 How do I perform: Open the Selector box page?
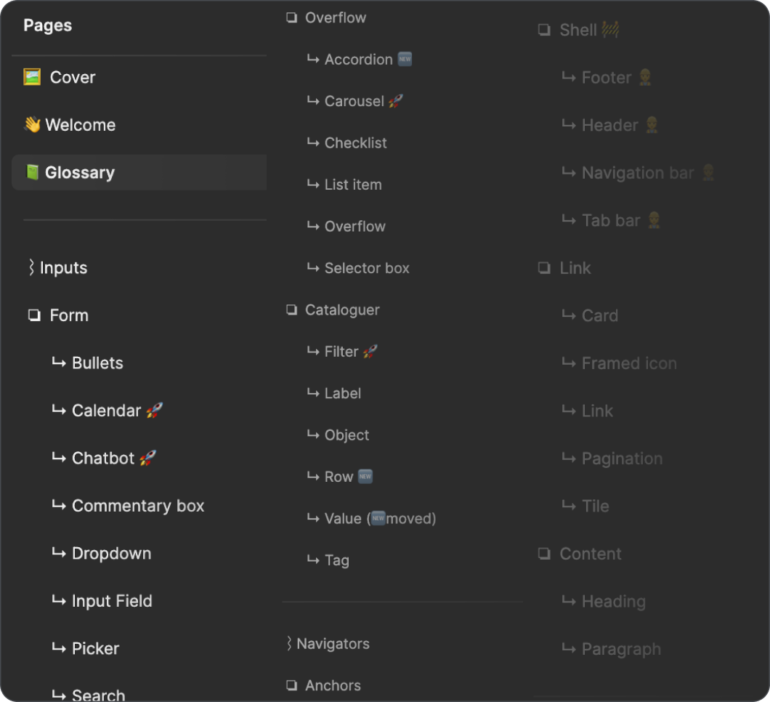pos(366,268)
